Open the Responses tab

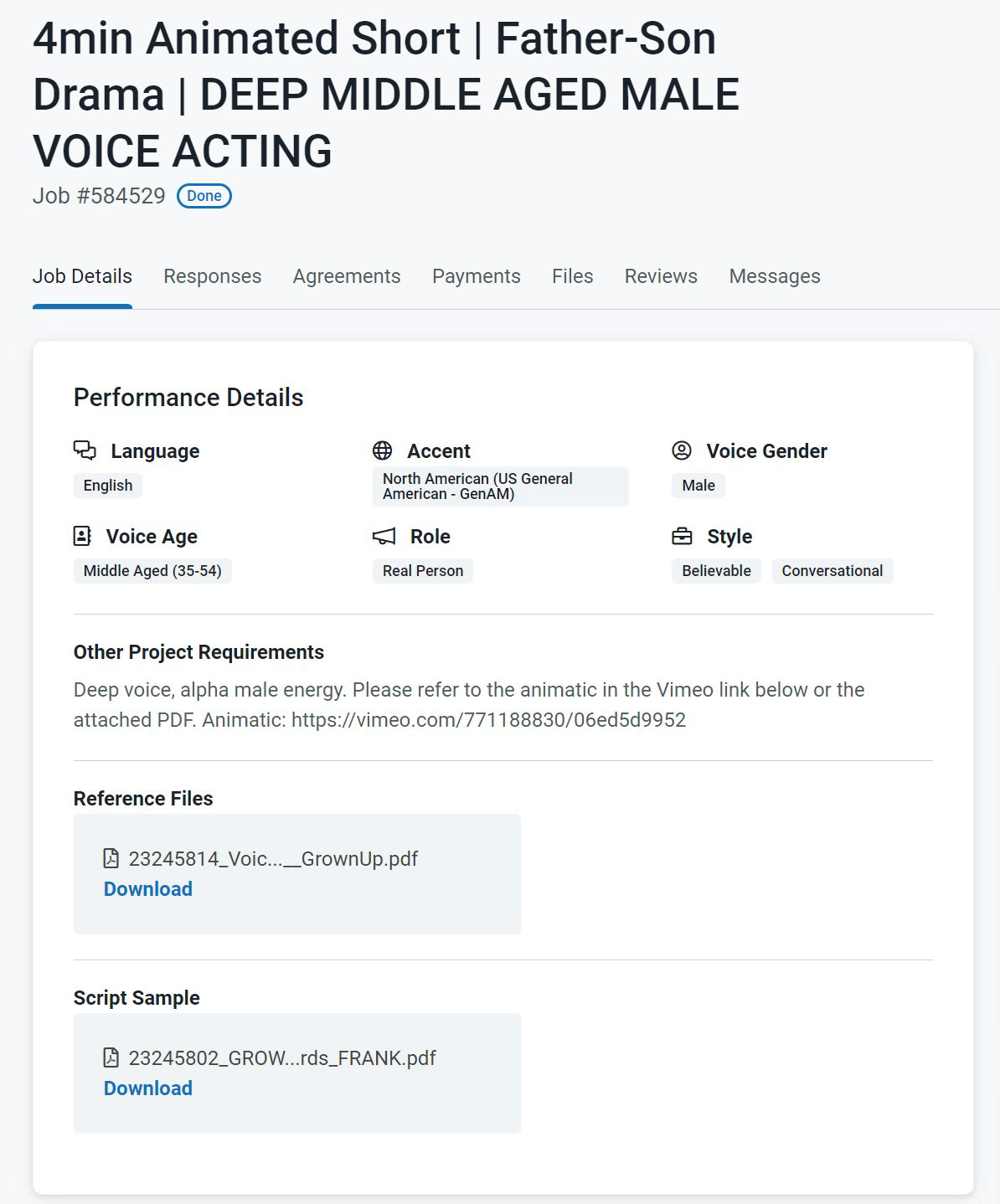(212, 276)
